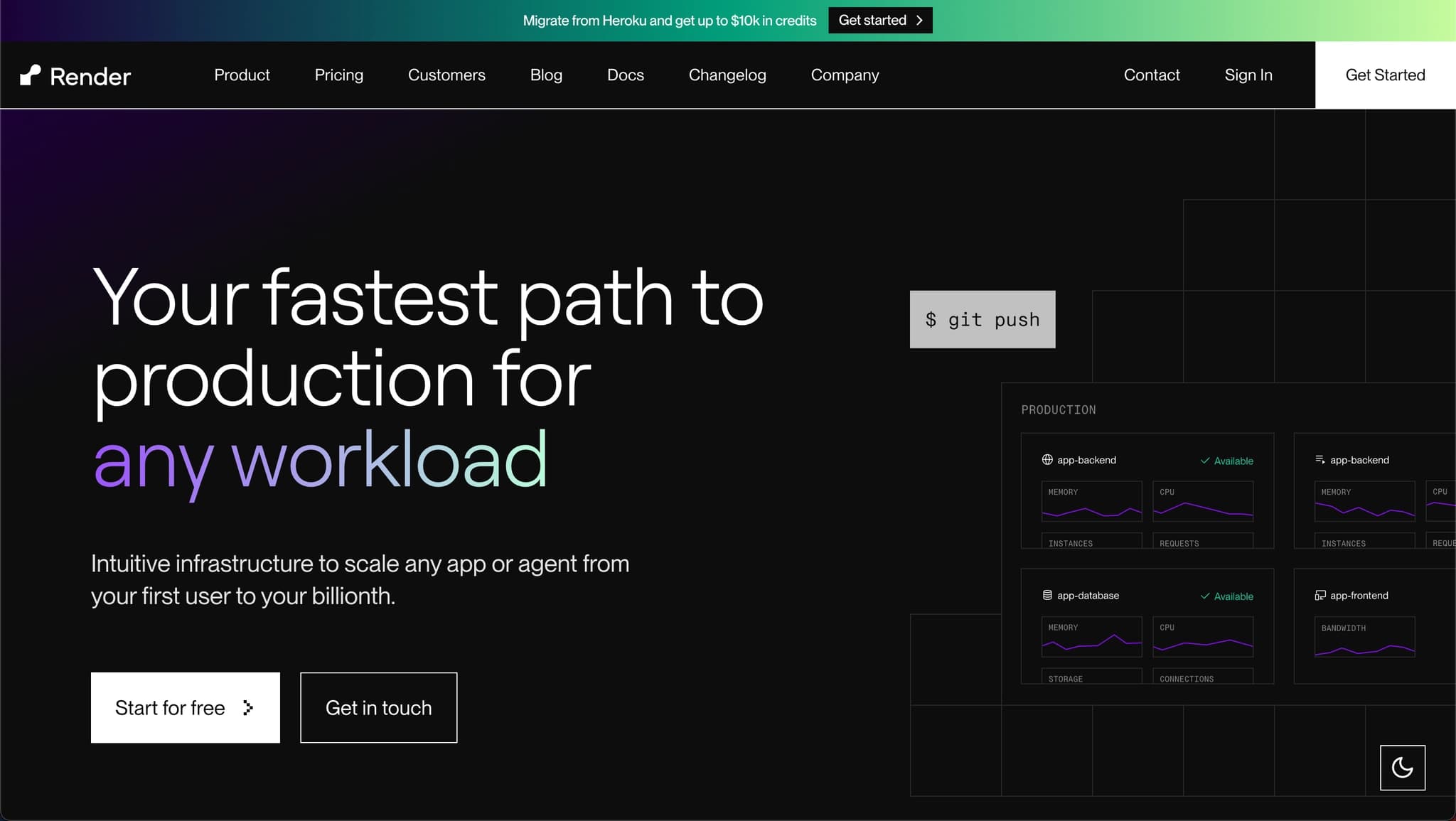Screen dimensions: 1456x821
Task: Click the white Get Started button
Action: pos(1385,75)
